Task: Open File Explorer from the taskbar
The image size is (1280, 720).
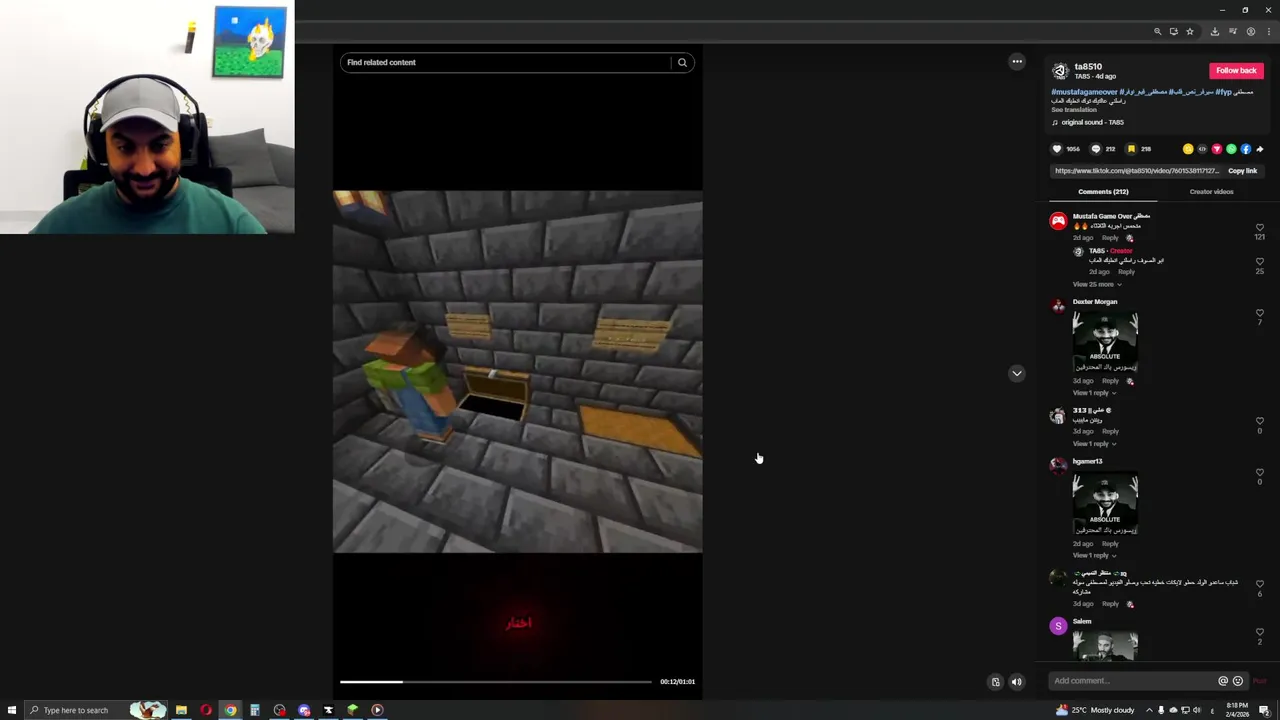Action: point(181,710)
